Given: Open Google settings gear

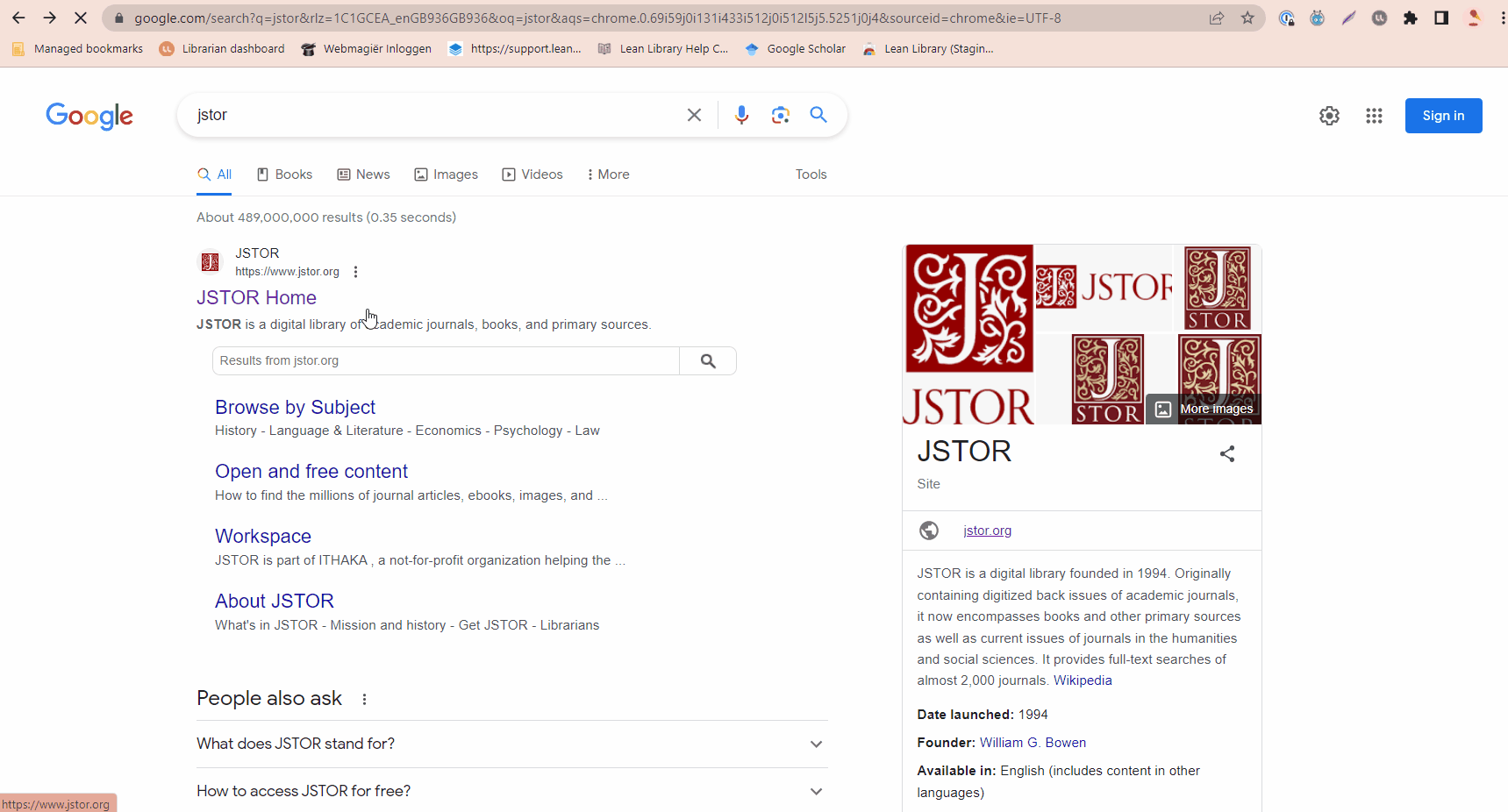Looking at the screenshot, I should [1329, 116].
